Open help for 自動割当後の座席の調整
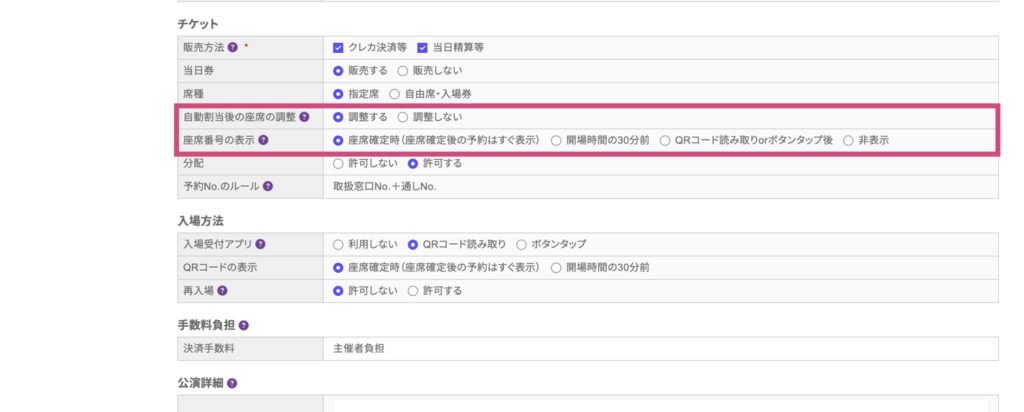1024x412 pixels. tap(304, 117)
